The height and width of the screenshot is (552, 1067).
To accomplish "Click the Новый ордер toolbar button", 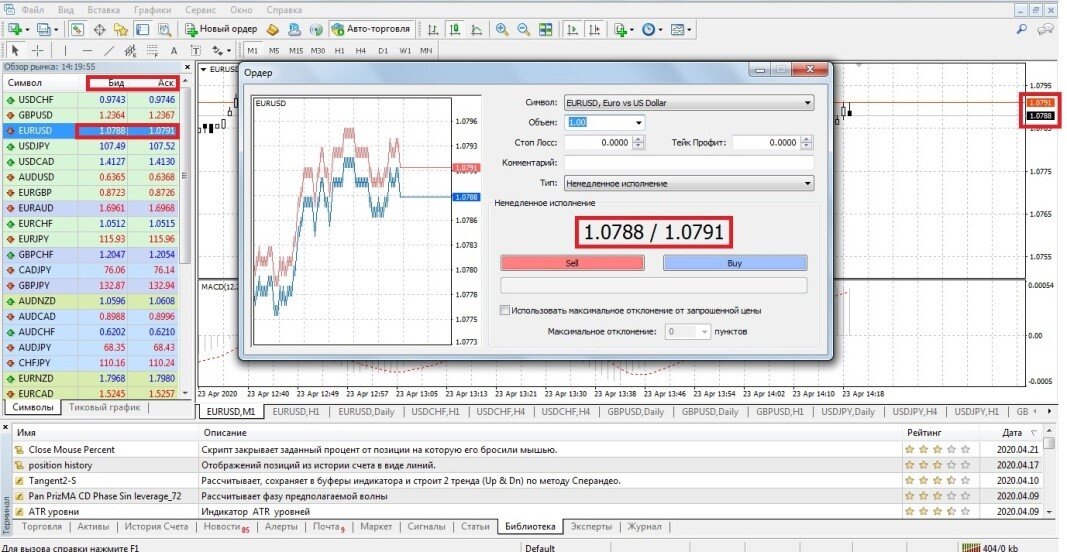I will click(x=222, y=29).
